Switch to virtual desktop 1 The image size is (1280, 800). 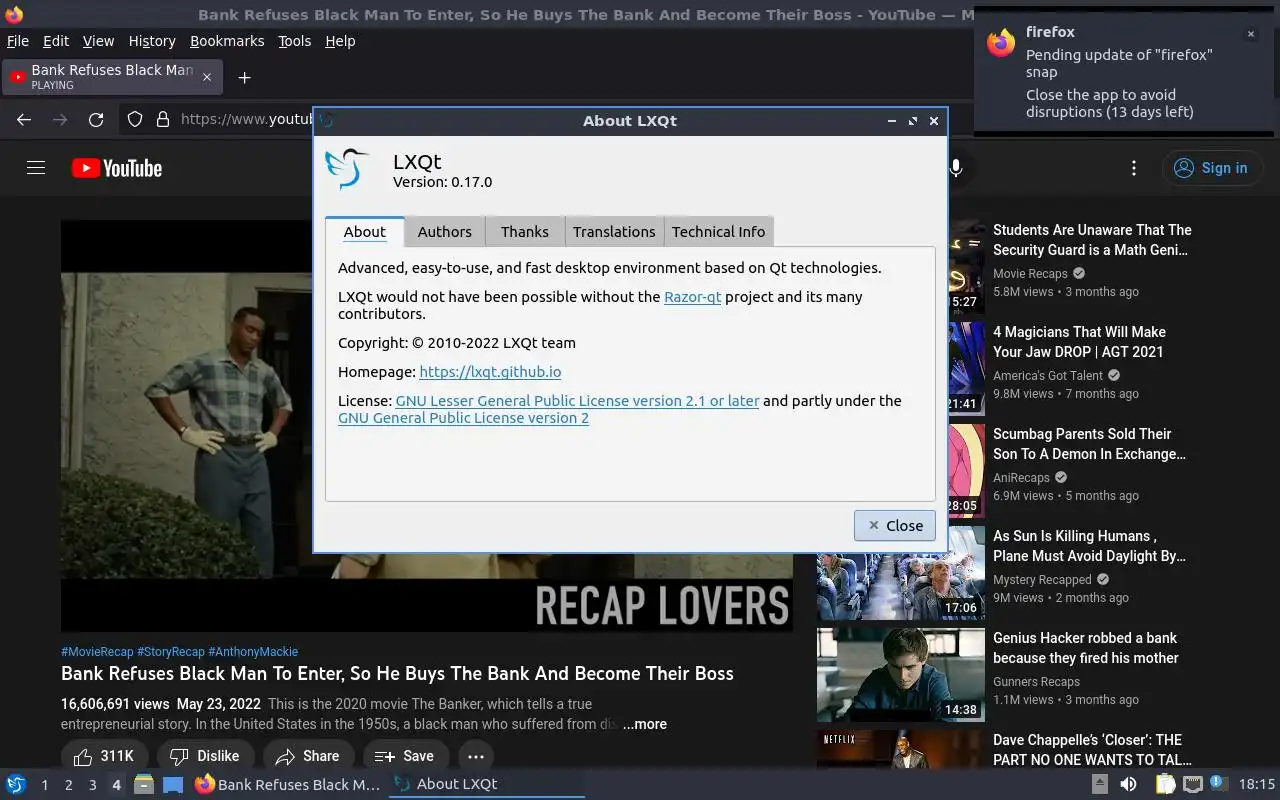click(x=44, y=785)
